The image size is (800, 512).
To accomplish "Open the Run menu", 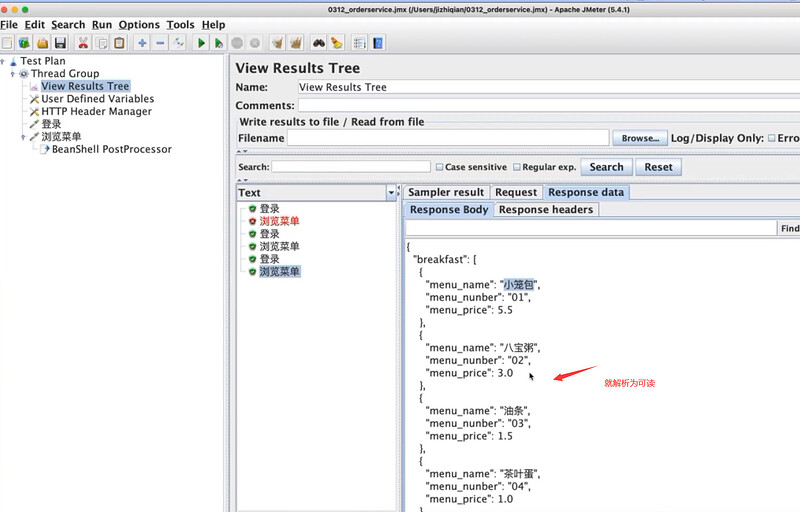I will (x=102, y=24).
